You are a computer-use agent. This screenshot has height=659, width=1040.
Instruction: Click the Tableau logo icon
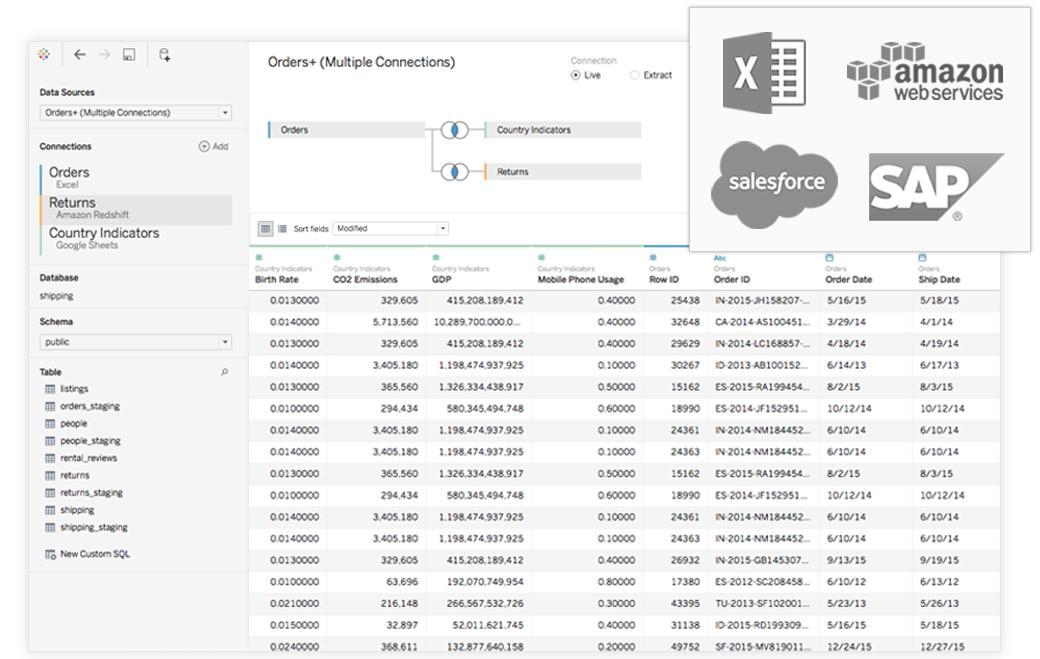click(44, 54)
